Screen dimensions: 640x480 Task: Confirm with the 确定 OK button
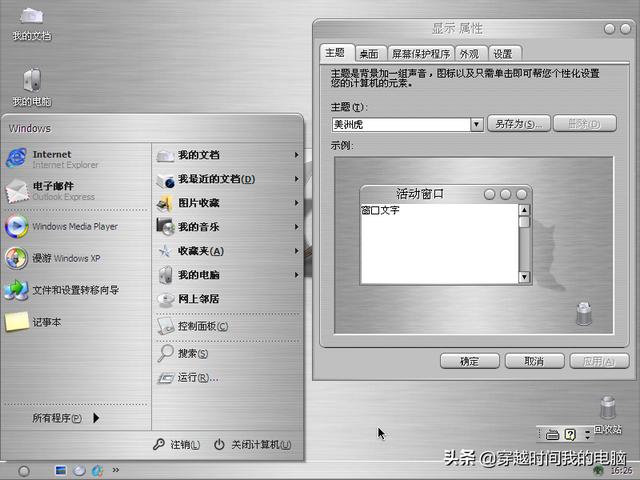[469, 361]
